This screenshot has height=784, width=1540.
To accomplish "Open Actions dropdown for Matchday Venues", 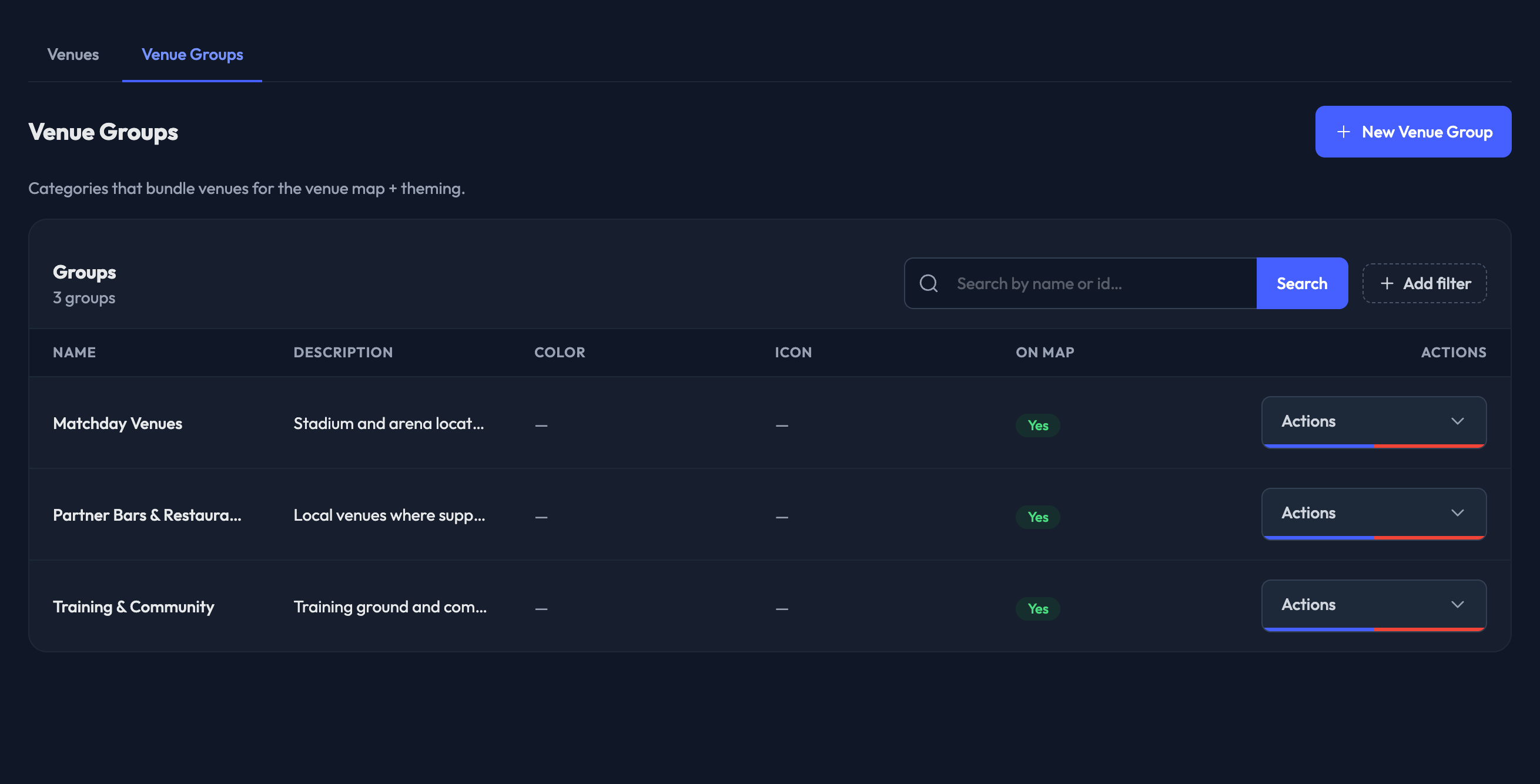I will pos(1374,422).
